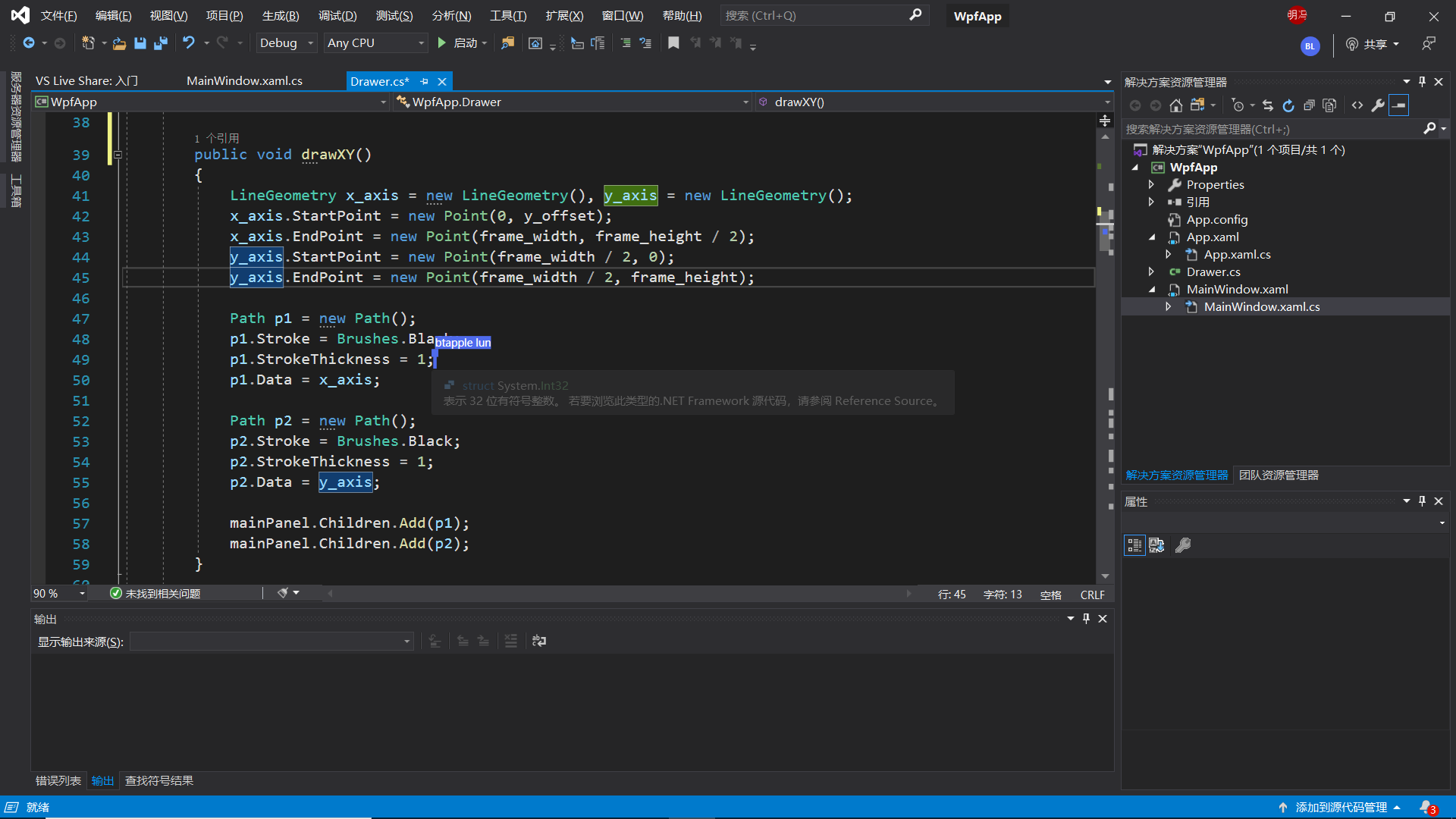The height and width of the screenshot is (819, 1456).
Task: Close the Drawer.cs tab
Action: click(x=442, y=81)
